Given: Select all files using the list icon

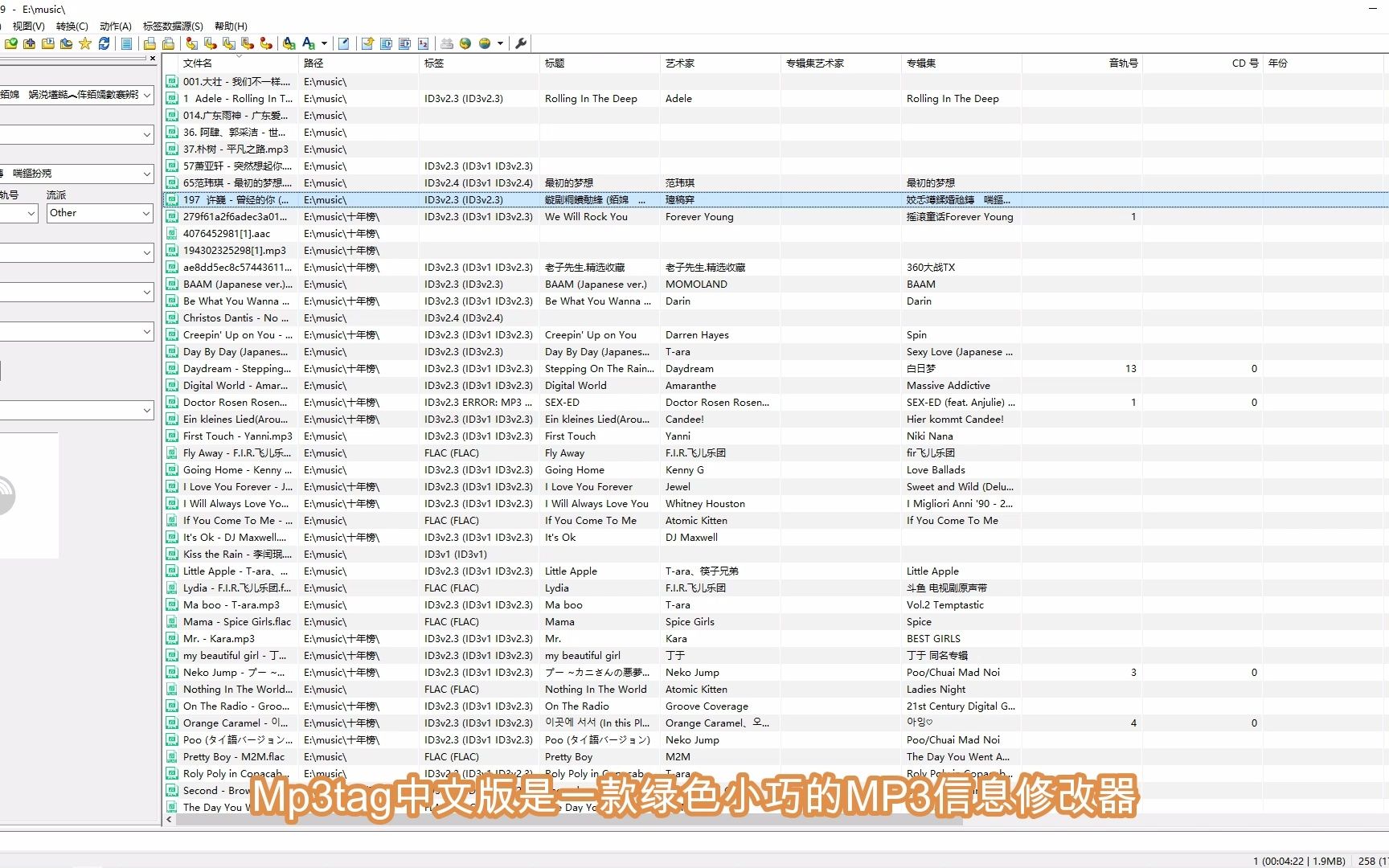Looking at the screenshot, I should (126, 43).
